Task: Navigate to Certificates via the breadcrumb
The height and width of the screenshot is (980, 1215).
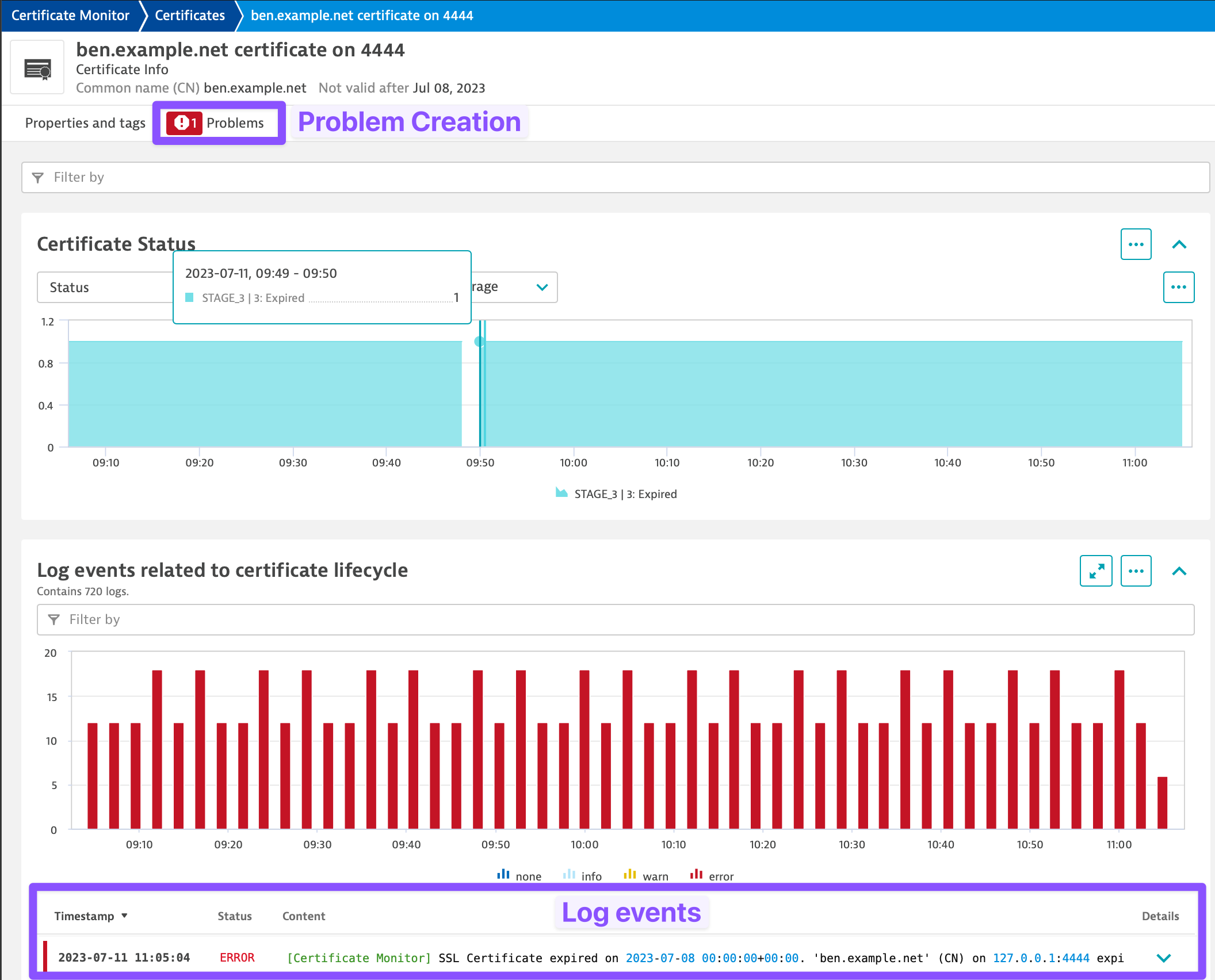Action: [189, 15]
